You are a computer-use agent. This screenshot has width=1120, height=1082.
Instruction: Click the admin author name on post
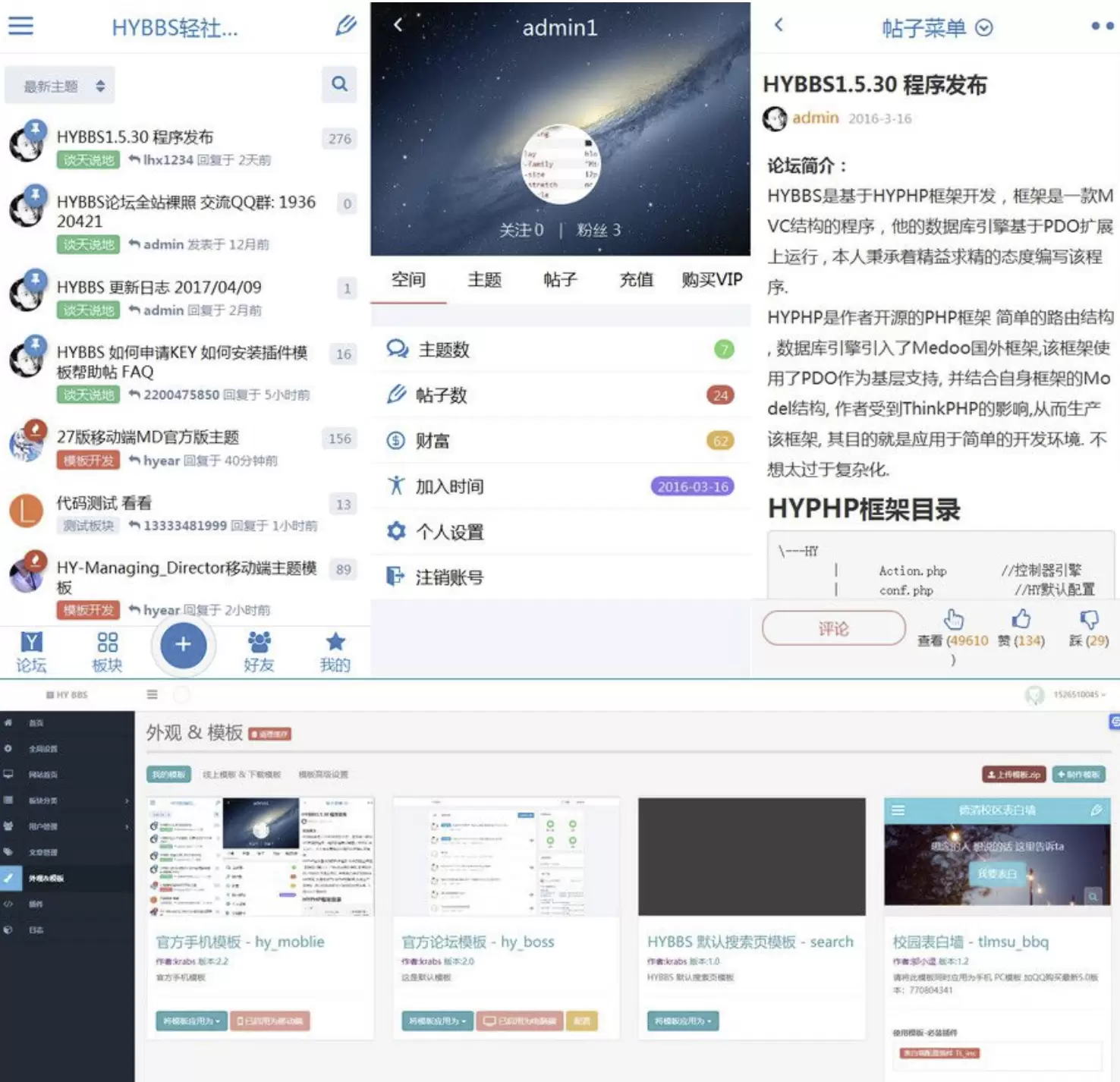pyautogui.click(x=816, y=118)
